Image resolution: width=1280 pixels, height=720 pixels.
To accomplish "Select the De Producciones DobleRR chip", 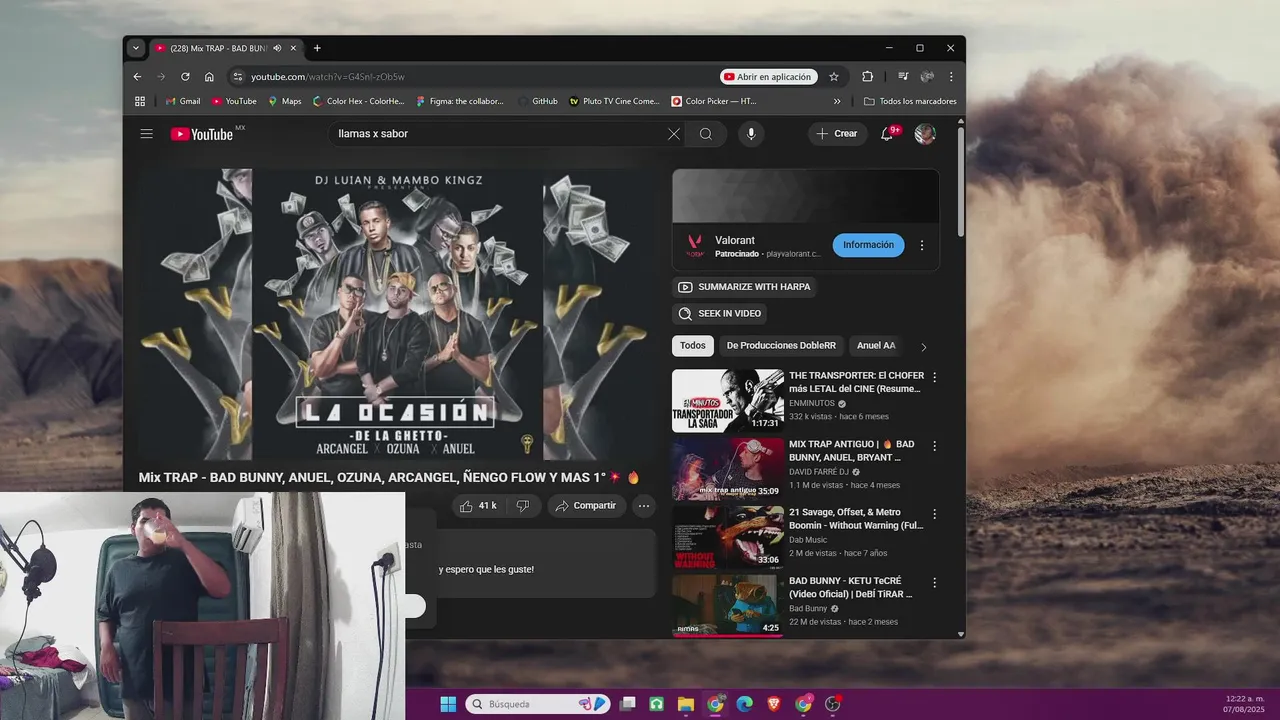I will coord(781,346).
